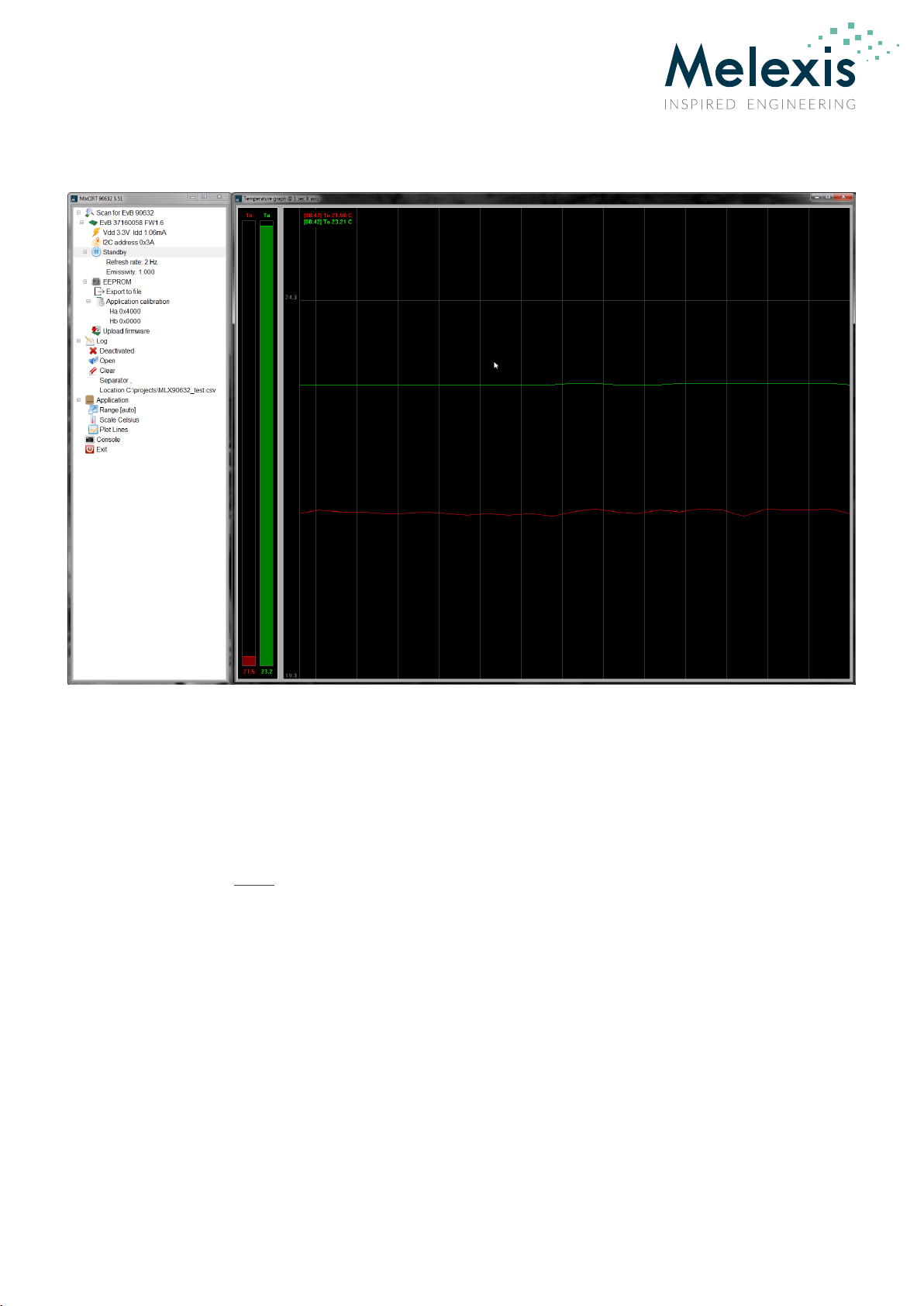Click the Scale Celsius thermometer icon
Screen dimensions: 924x1306
93,420
